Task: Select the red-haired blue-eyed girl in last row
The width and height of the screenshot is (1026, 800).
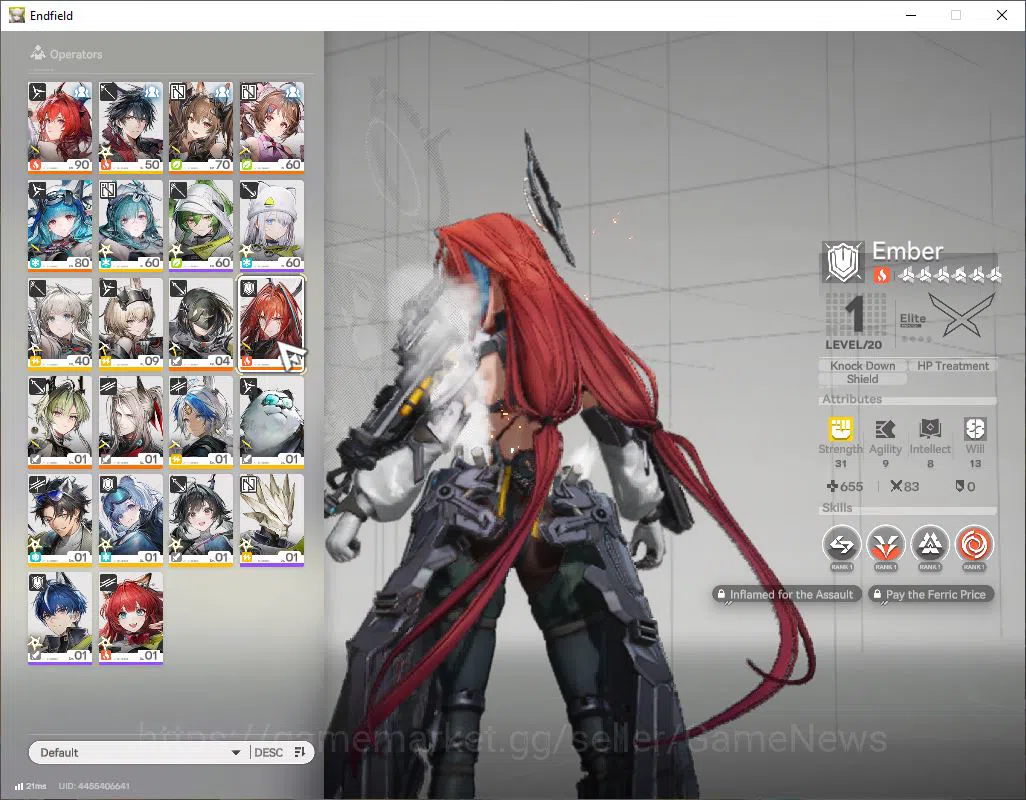Action: (x=130, y=618)
